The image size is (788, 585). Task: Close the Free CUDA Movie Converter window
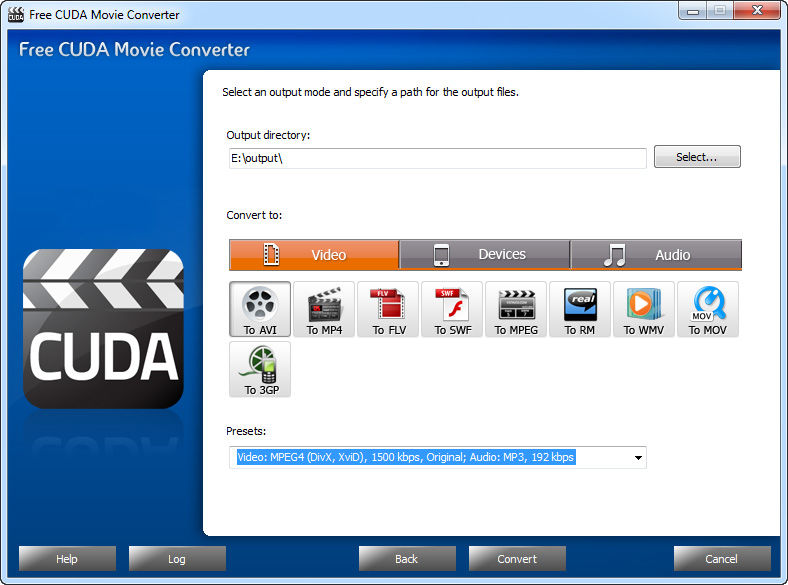pyautogui.click(x=757, y=11)
